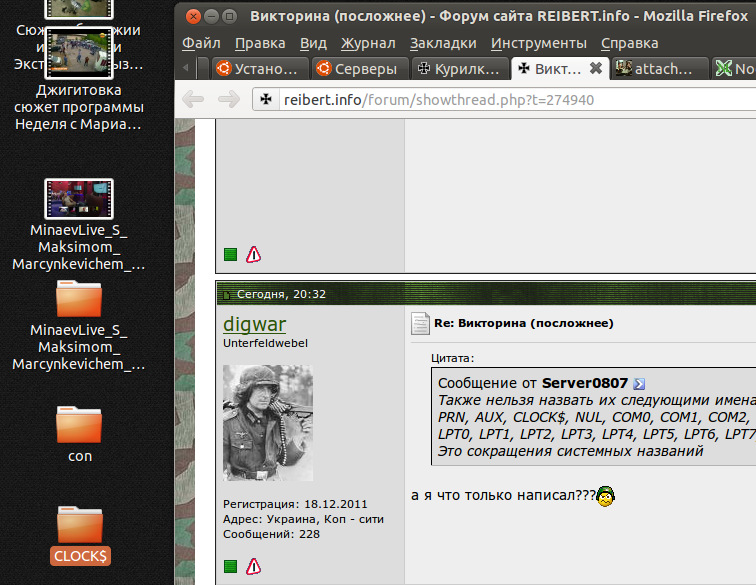The width and height of the screenshot is (756, 585).
Task: Go back to previous page
Action: (x=193, y=99)
